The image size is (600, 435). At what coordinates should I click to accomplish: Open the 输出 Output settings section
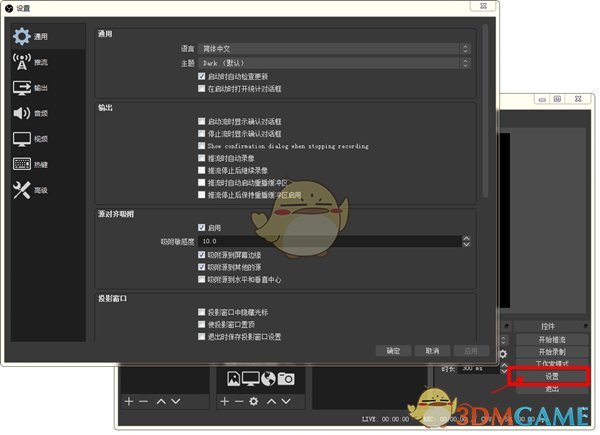[x=48, y=88]
